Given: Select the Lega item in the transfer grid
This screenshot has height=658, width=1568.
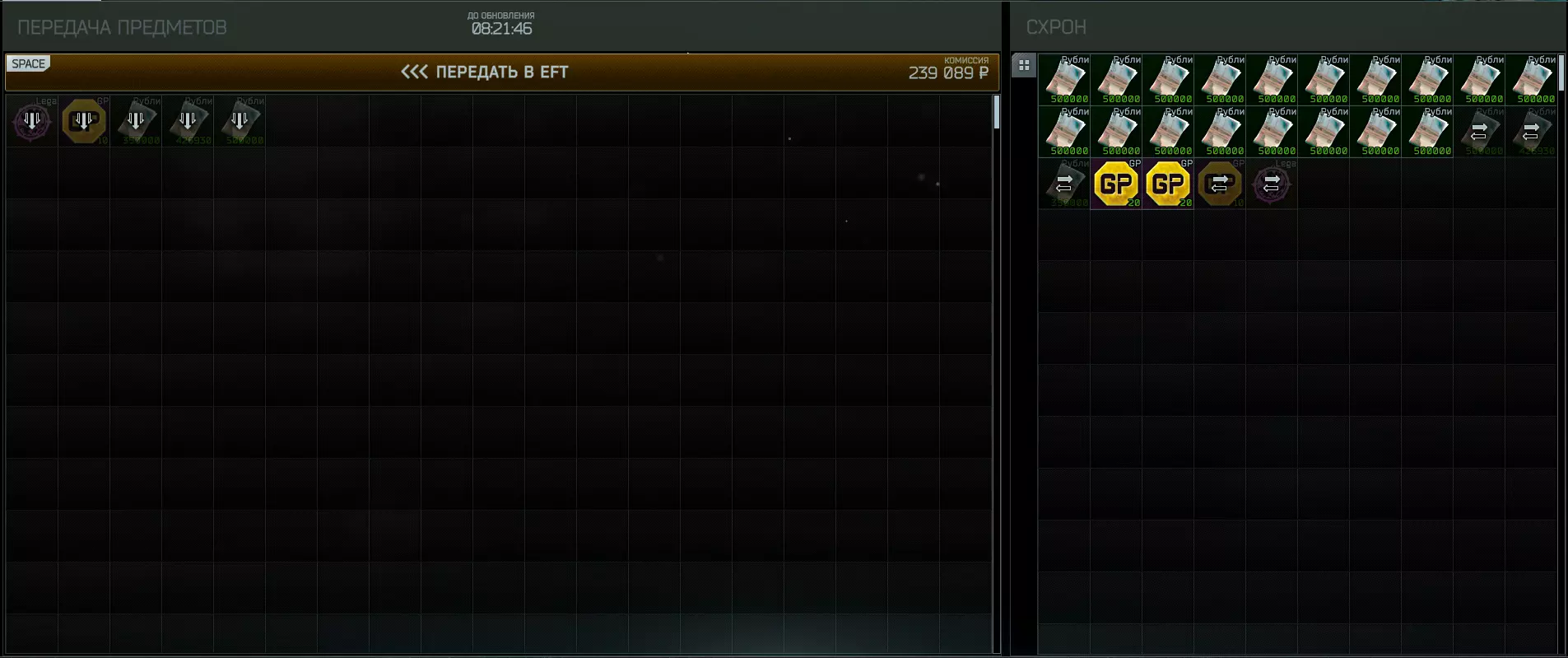Looking at the screenshot, I should 32,121.
